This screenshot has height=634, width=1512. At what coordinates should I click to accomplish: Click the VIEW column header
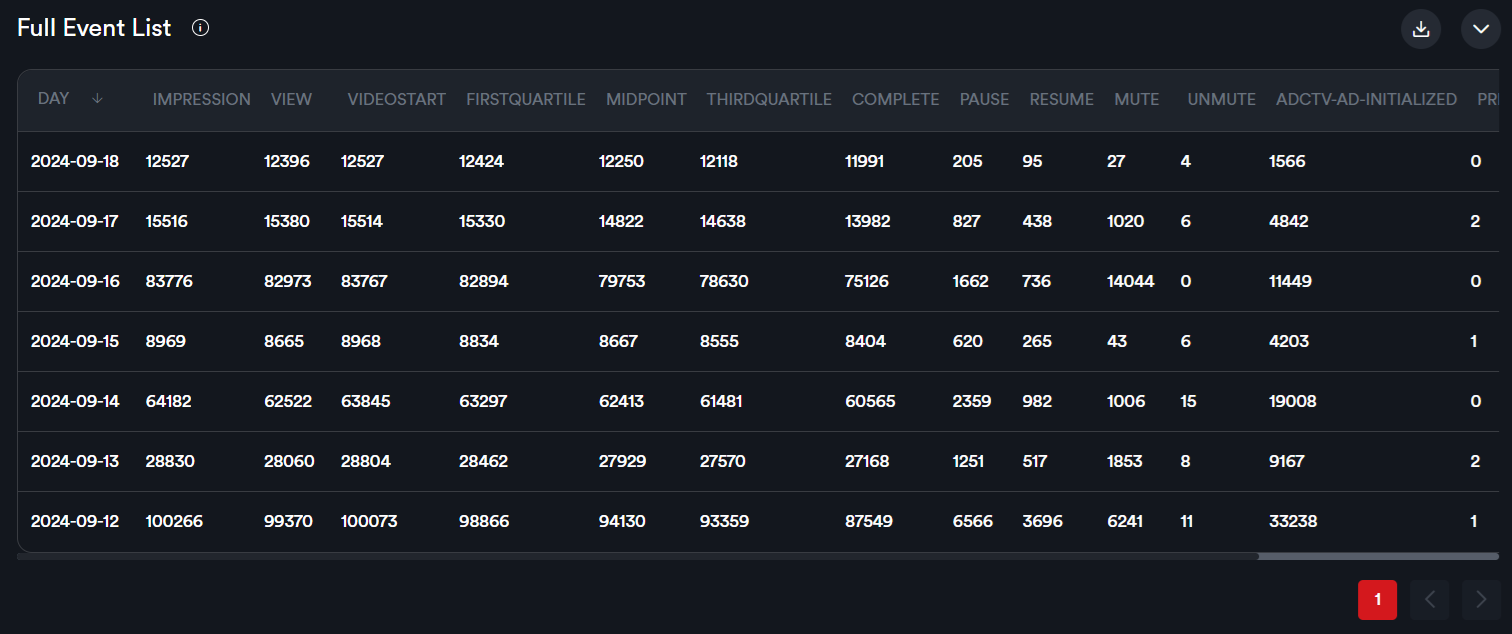click(x=291, y=99)
